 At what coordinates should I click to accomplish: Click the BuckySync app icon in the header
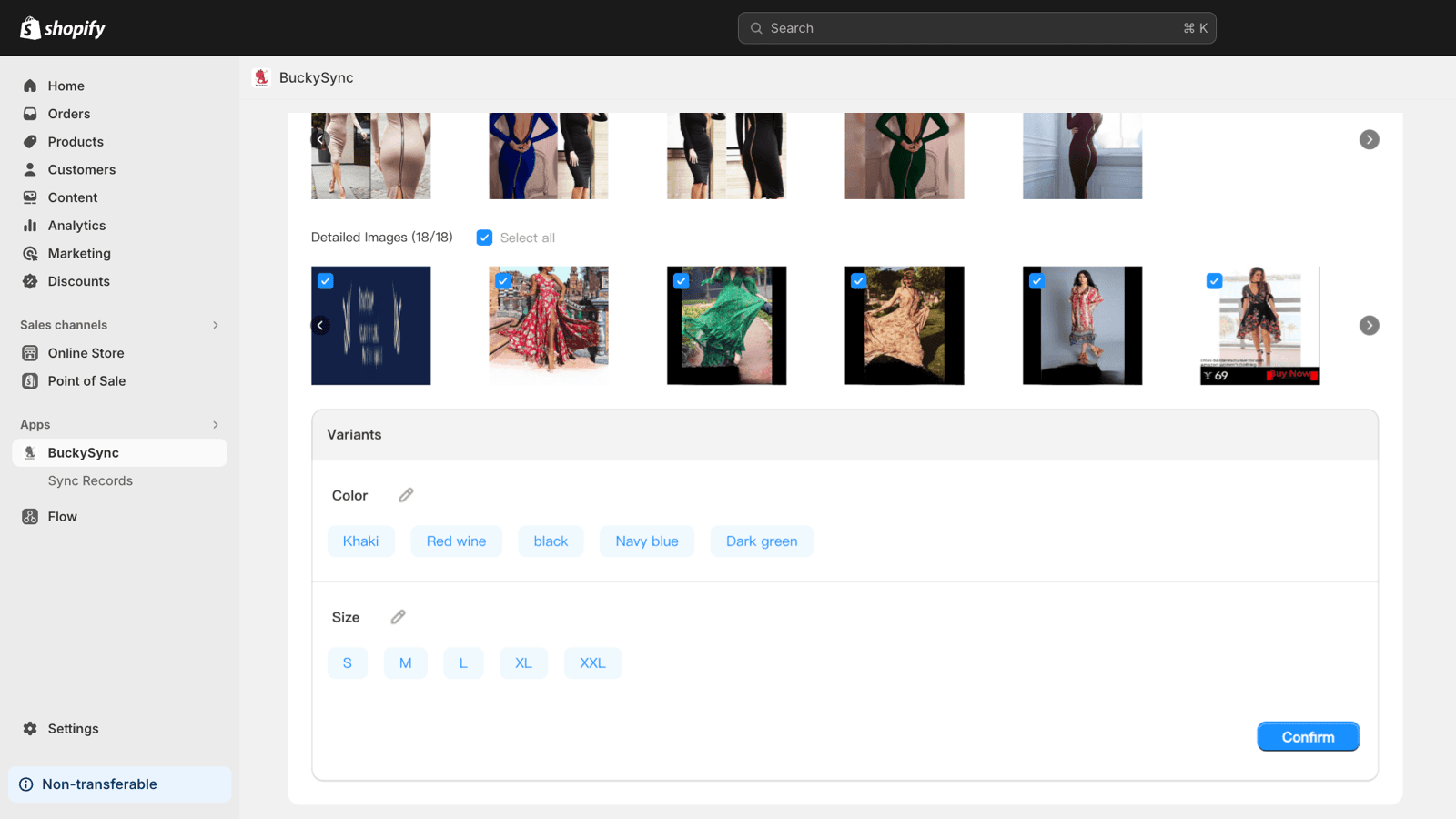click(x=261, y=77)
